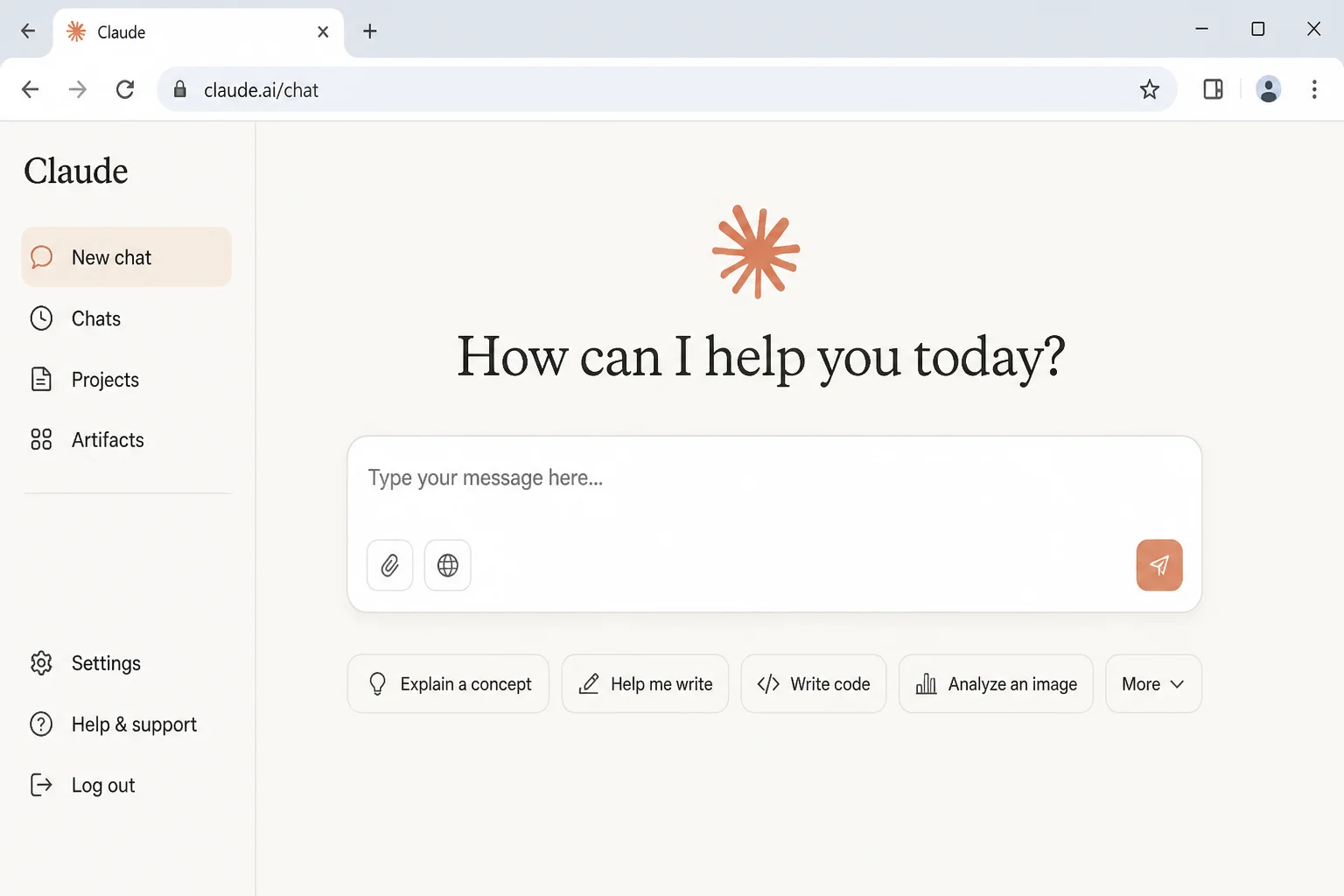Click the Log out arrow icon

coord(41,785)
